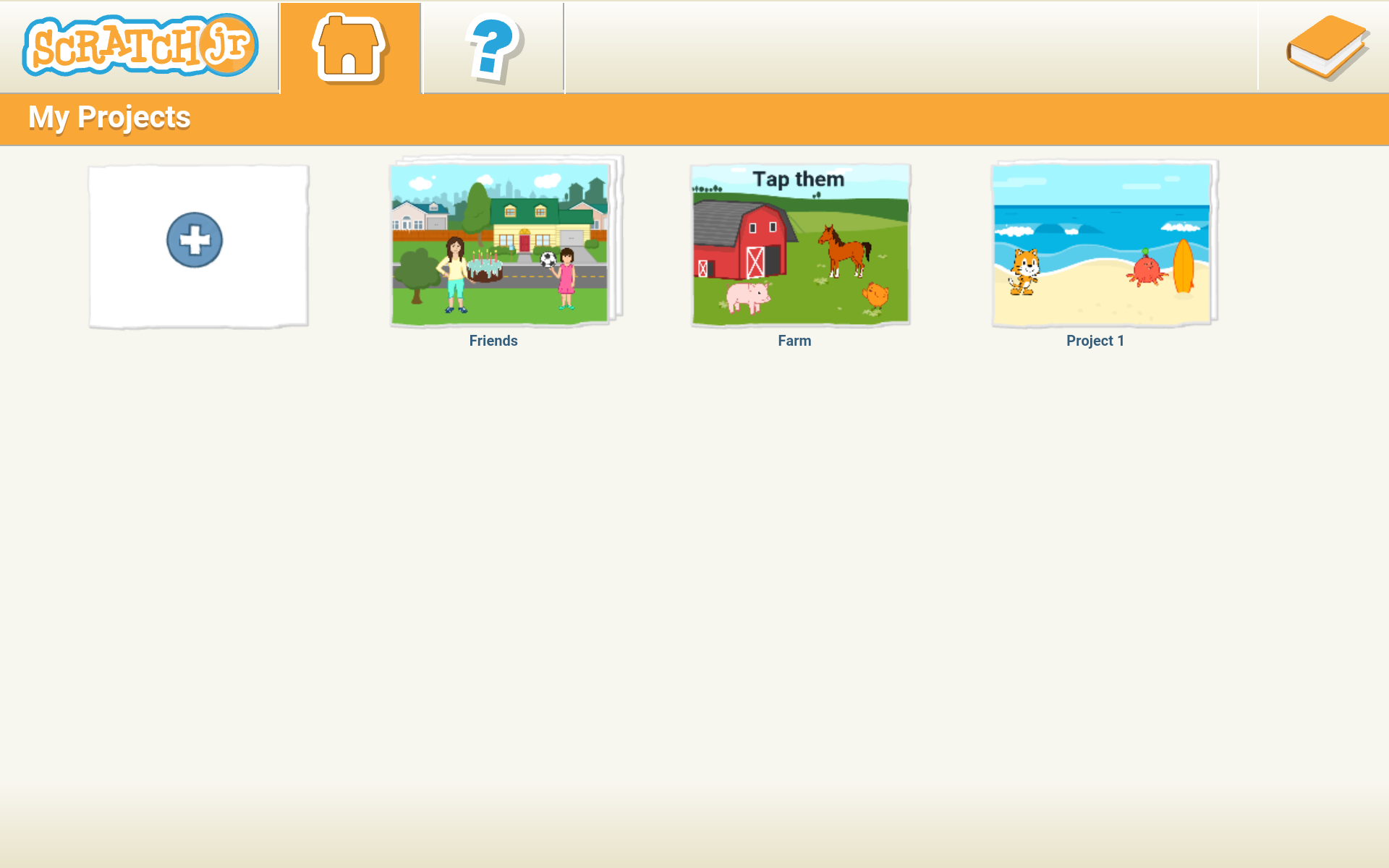
Task: Tap the home icon to refresh My Projects
Action: point(348,47)
